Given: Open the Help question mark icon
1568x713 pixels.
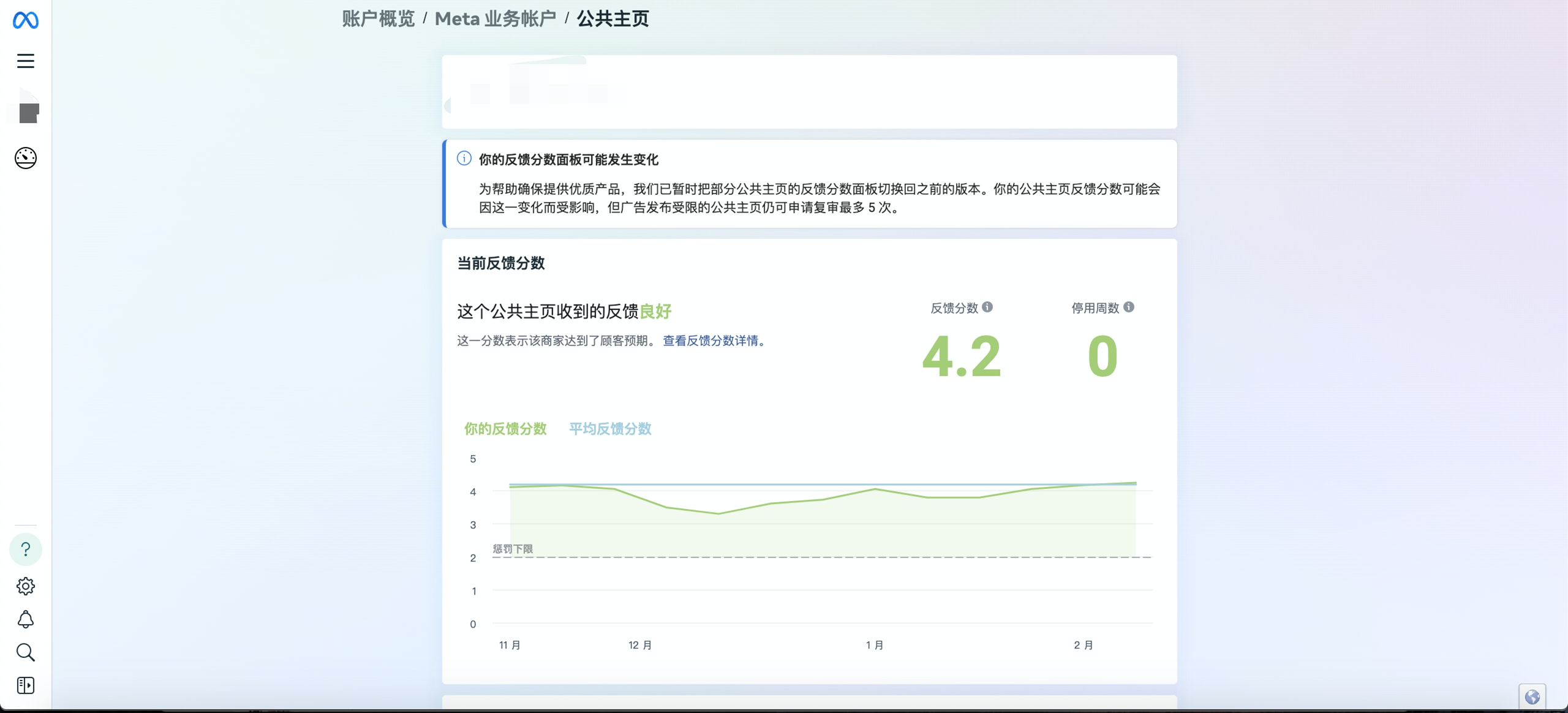Looking at the screenshot, I should (x=26, y=549).
